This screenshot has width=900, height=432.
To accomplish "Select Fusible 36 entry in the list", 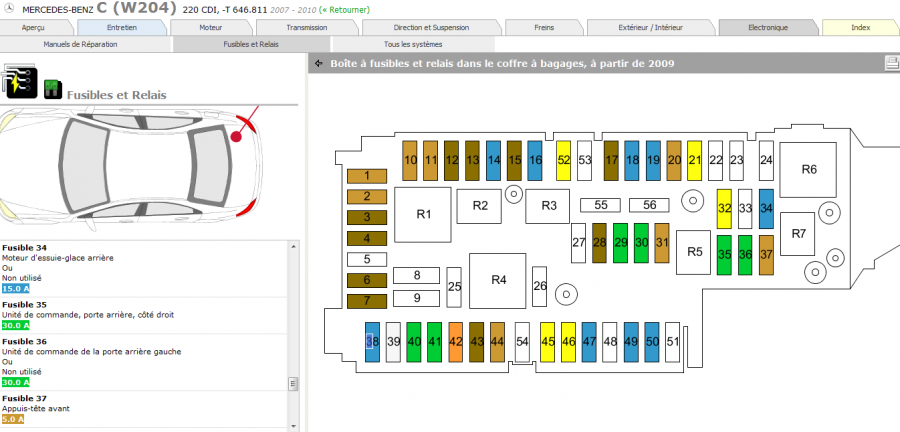I will pos(145,362).
